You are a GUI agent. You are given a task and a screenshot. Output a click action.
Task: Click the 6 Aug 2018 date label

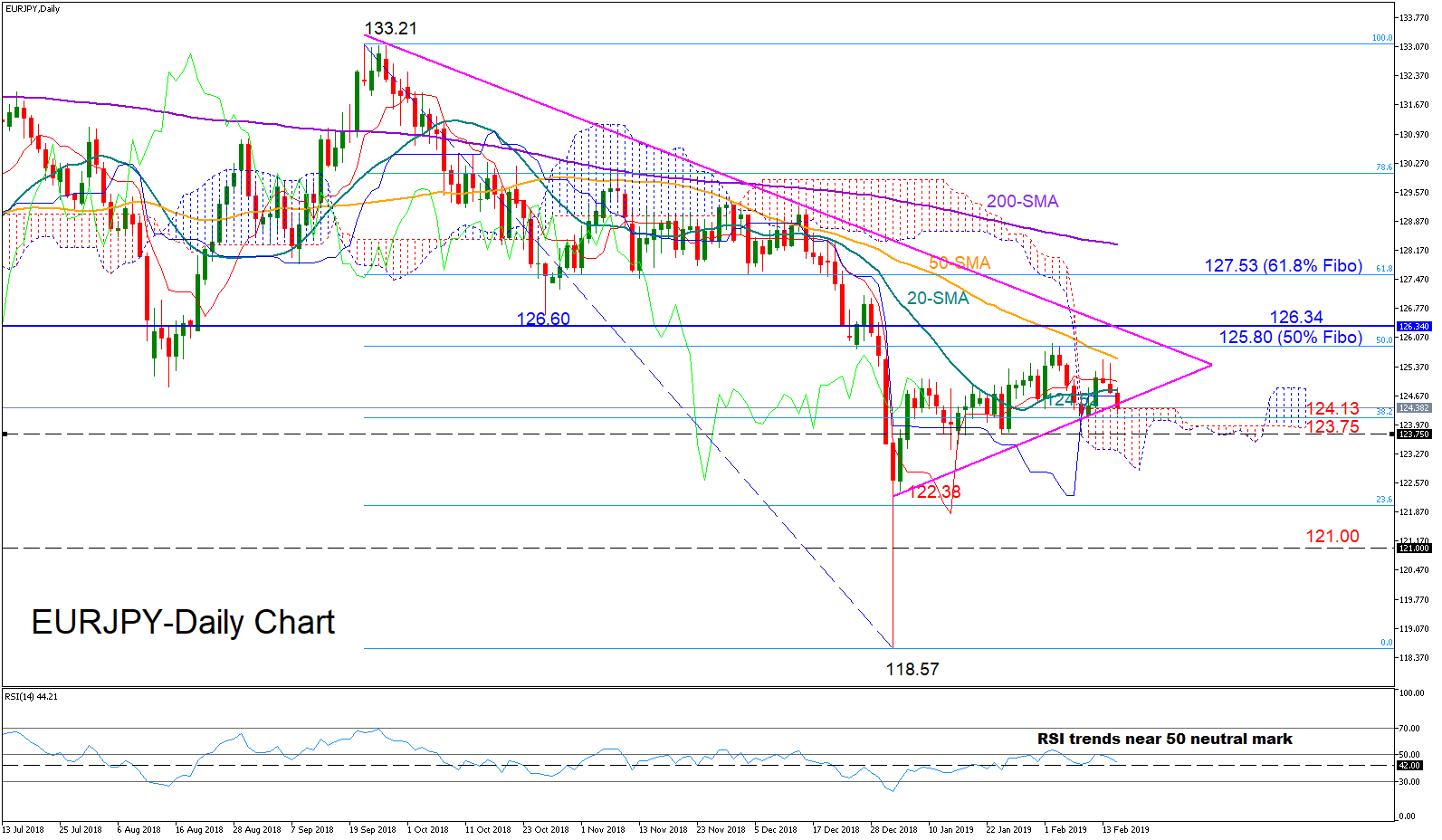(138, 829)
